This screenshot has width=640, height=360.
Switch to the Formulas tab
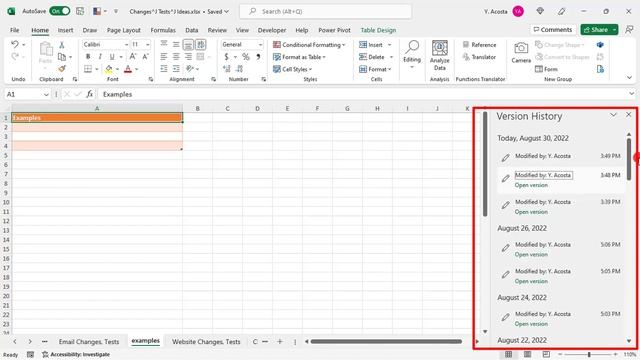[x=163, y=30]
